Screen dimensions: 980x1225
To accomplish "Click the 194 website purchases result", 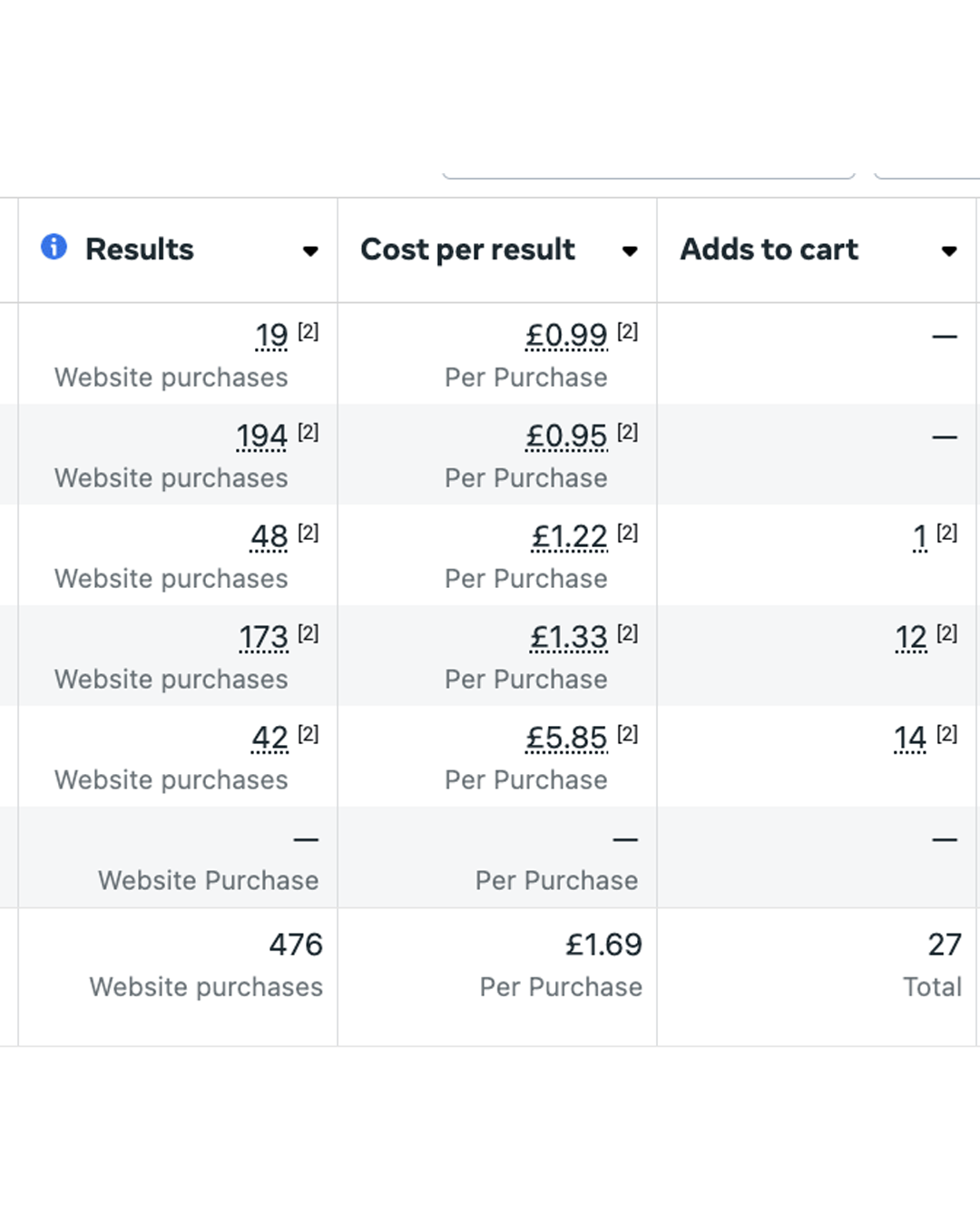I will 261,436.
